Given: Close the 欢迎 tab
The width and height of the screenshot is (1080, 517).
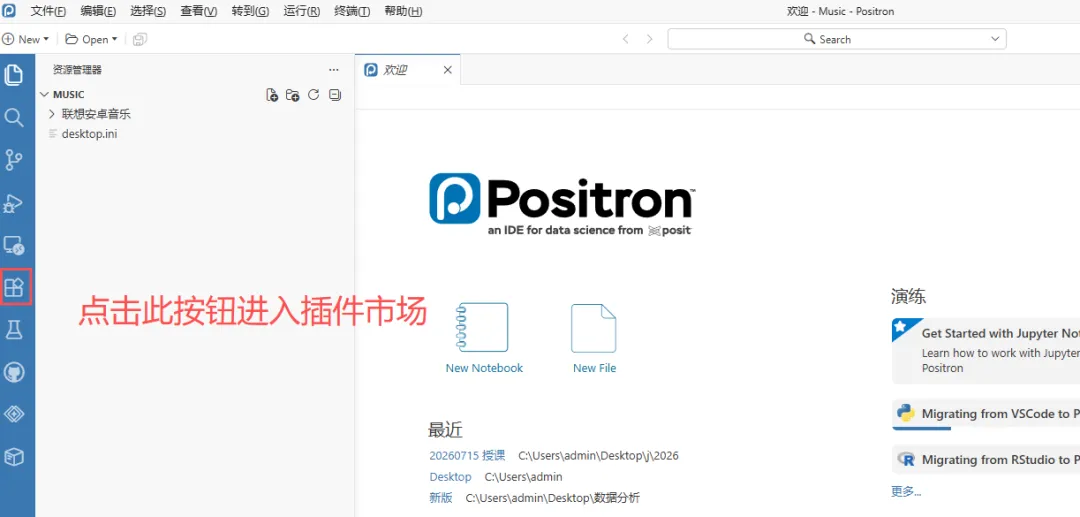Looking at the screenshot, I should tap(448, 70).
